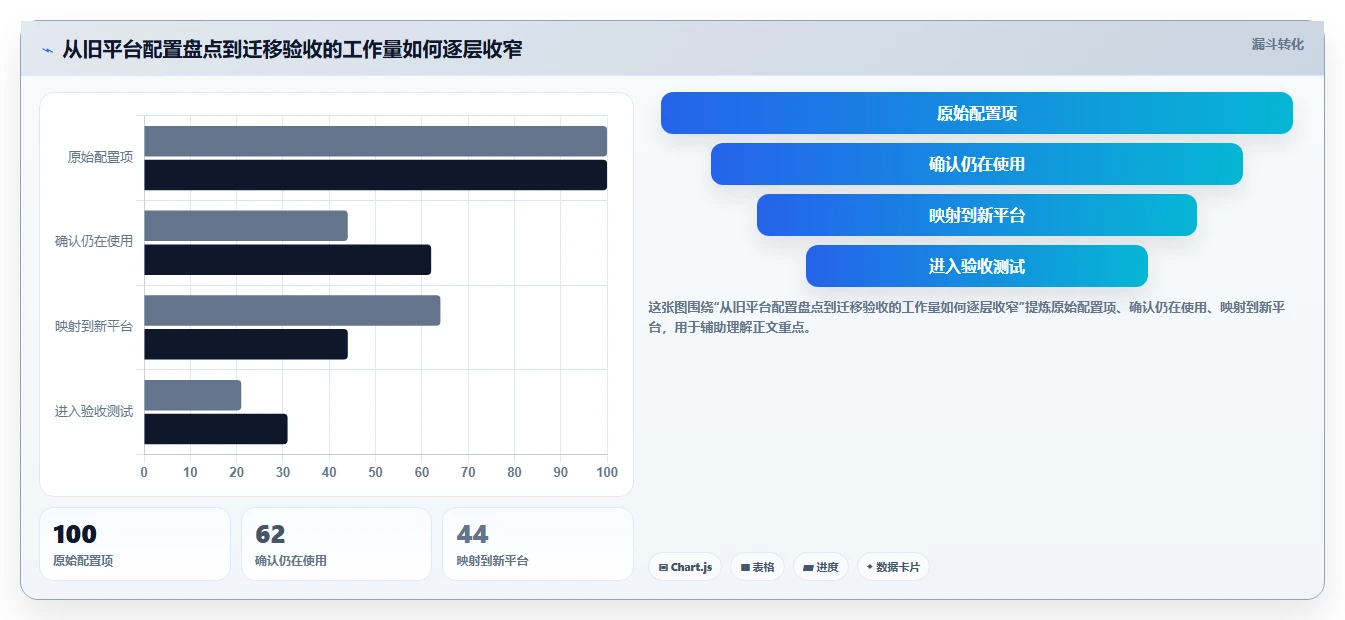Click the dark chart bar for 进入验收测试
1345x620 pixels.
(216, 429)
